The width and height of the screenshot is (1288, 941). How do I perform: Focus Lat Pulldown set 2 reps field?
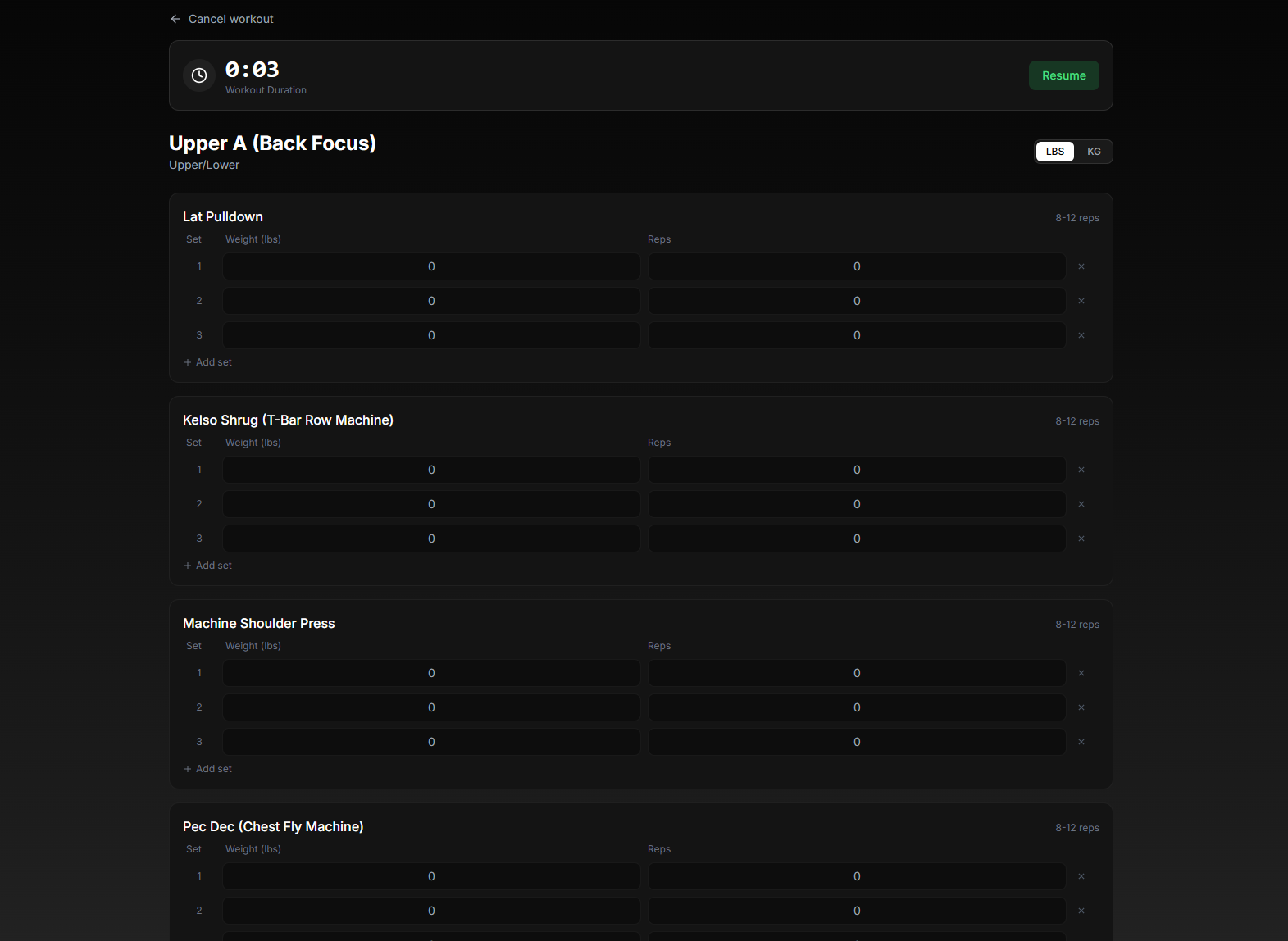[x=857, y=301]
